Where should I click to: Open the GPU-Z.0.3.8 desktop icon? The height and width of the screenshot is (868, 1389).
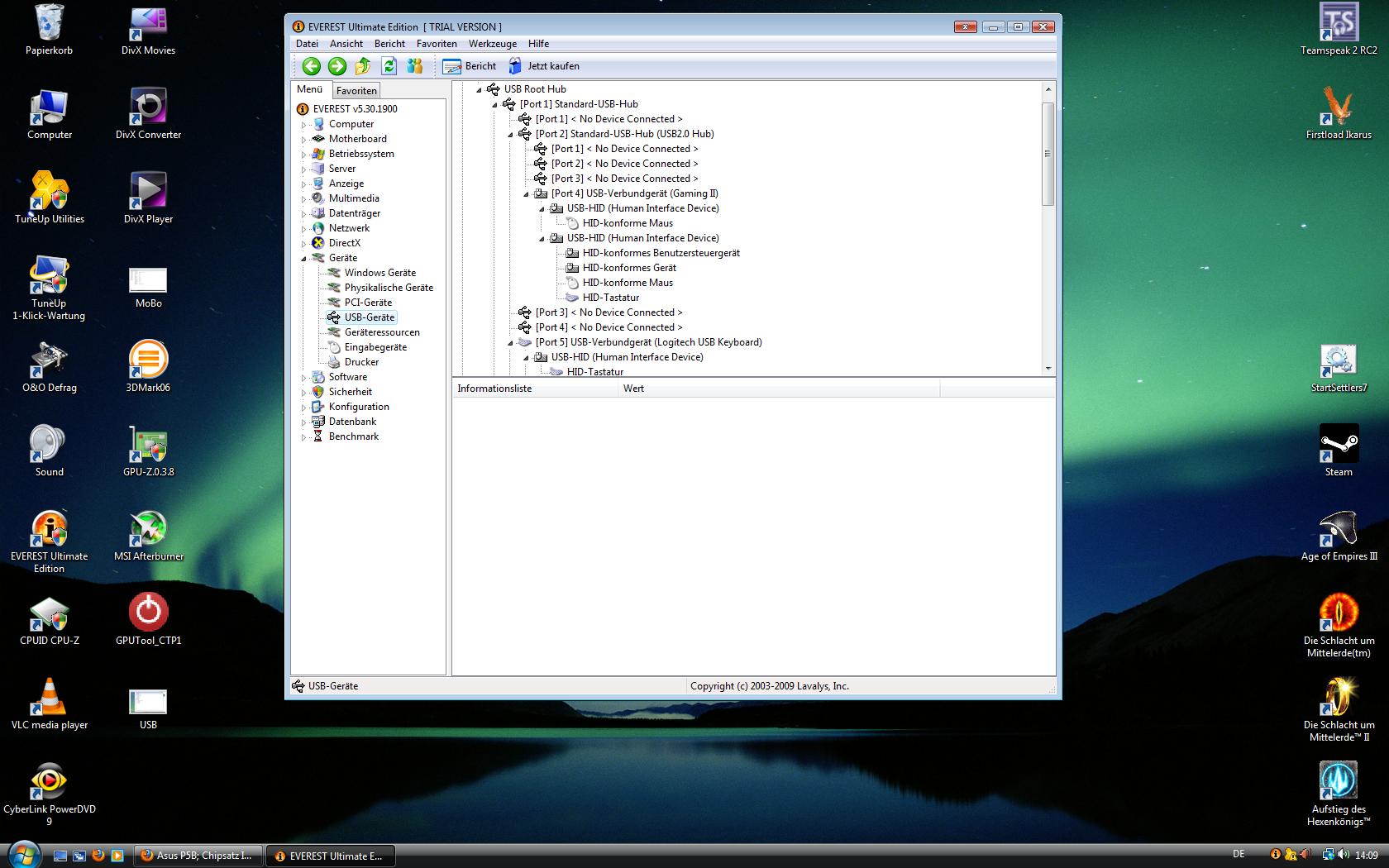tap(148, 451)
